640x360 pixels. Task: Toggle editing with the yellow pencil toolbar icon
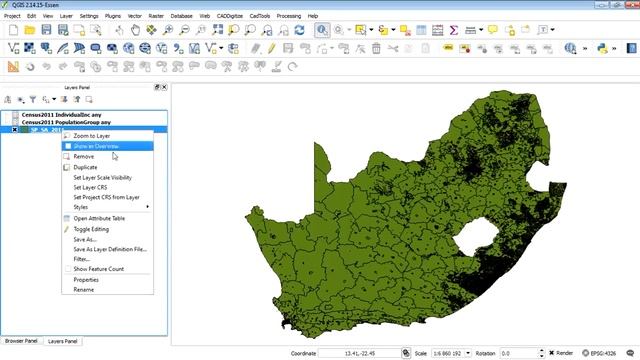tap(271, 48)
